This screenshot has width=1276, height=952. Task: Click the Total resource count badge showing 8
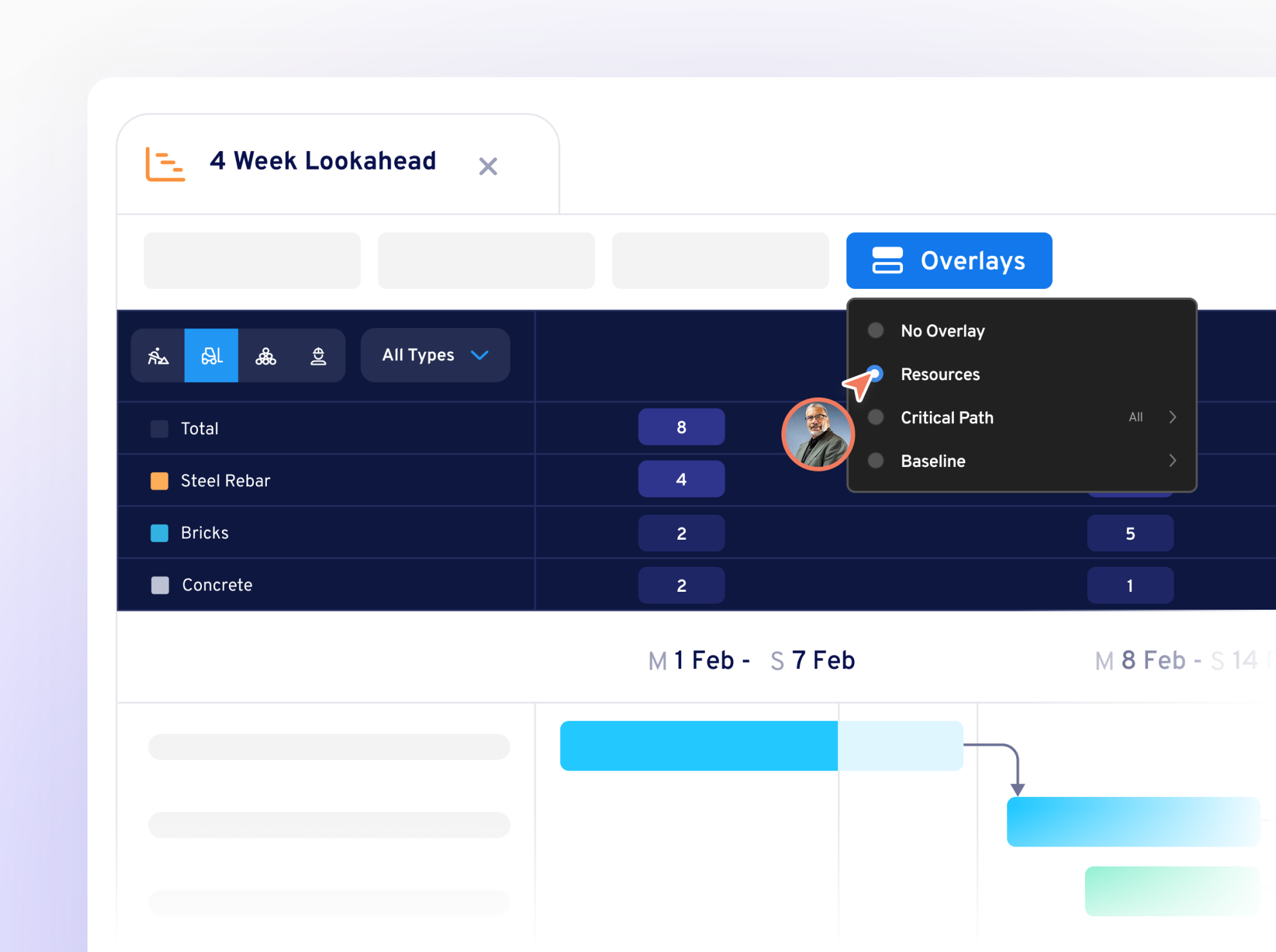[681, 426]
